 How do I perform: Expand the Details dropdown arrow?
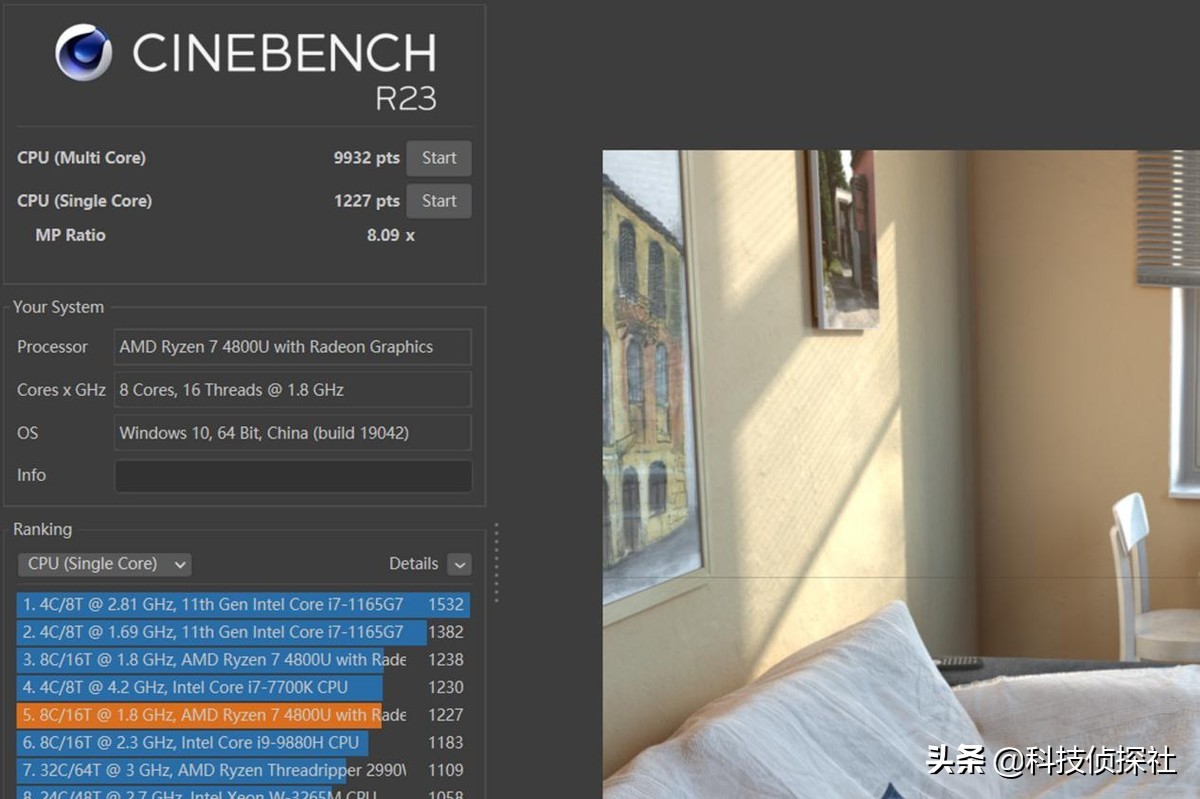pyautogui.click(x=459, y=564)
